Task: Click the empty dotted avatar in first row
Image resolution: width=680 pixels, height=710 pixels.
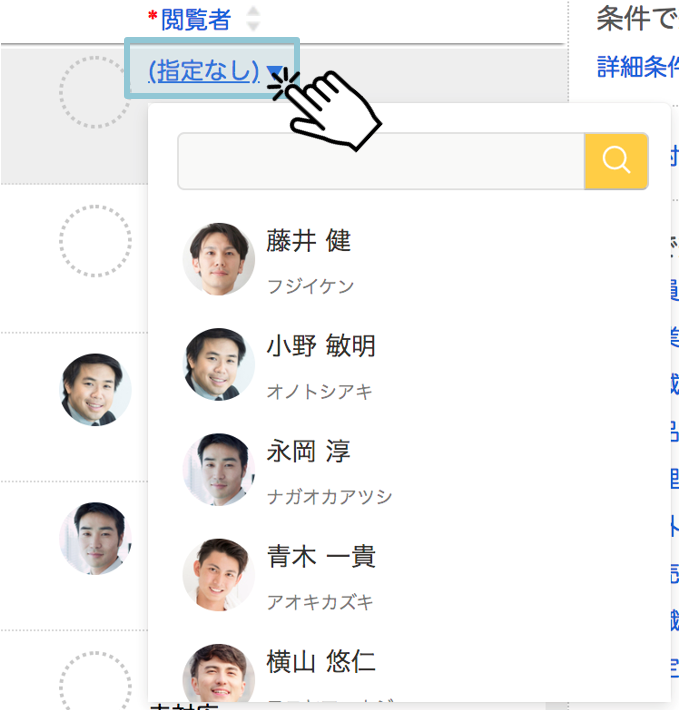Action: pyautogui.click(x=95, y=92)
